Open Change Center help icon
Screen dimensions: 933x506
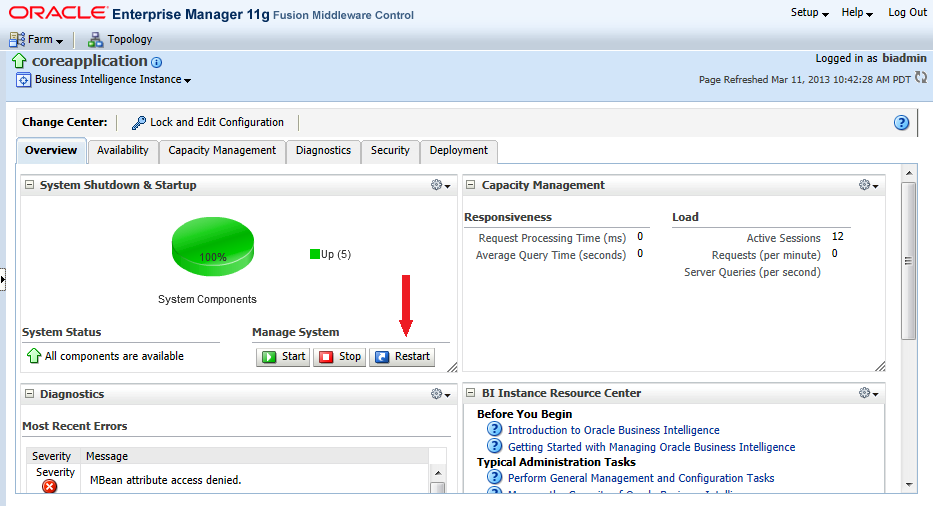point(901,123)
